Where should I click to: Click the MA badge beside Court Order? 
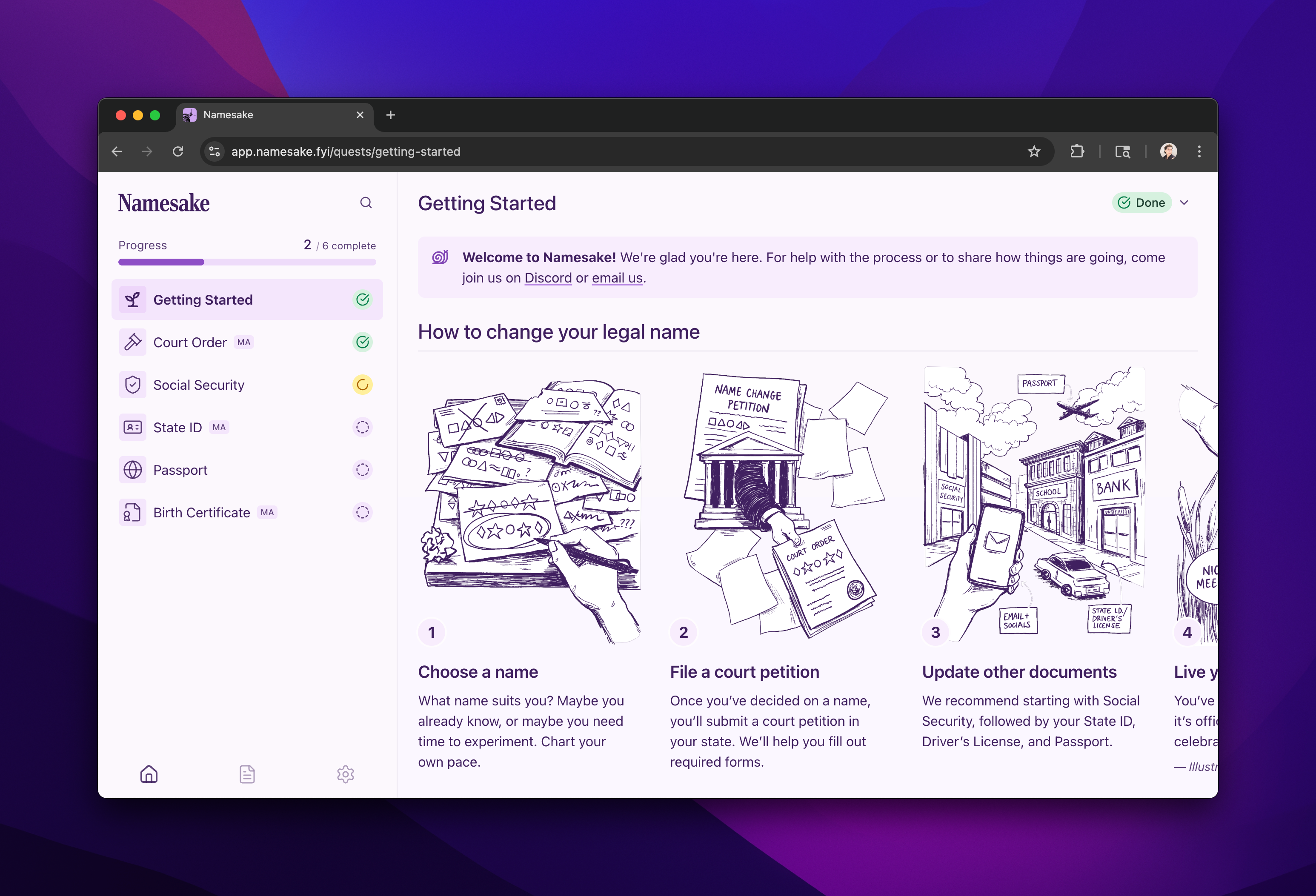pos(244,342)
